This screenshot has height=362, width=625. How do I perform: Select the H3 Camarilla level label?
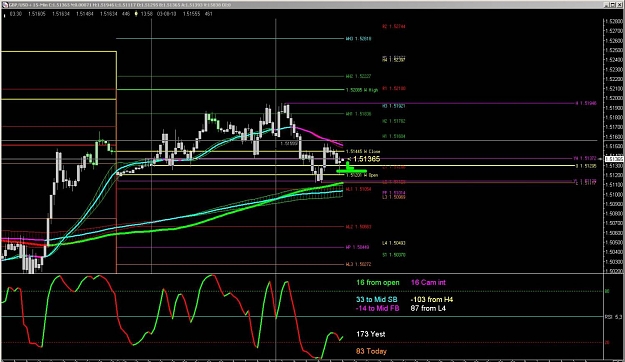(393, 106)
